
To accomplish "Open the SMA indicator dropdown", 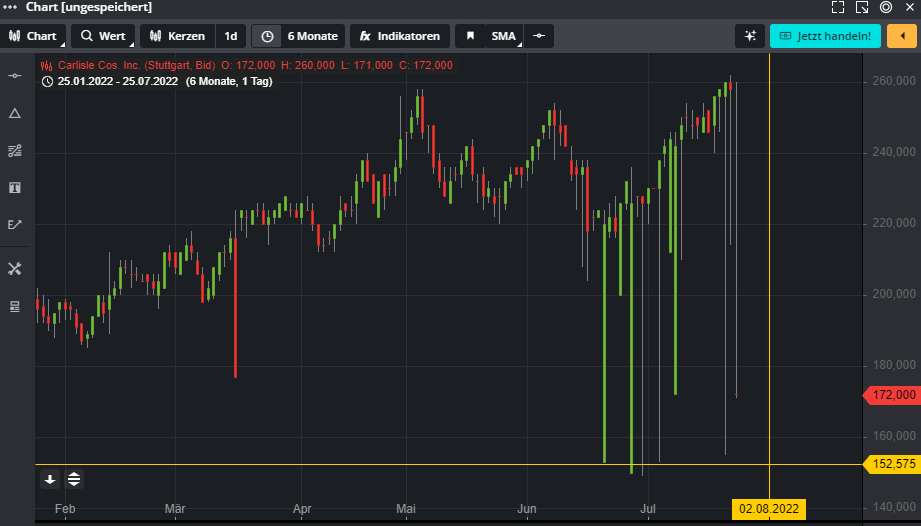I will coord(503,36).
